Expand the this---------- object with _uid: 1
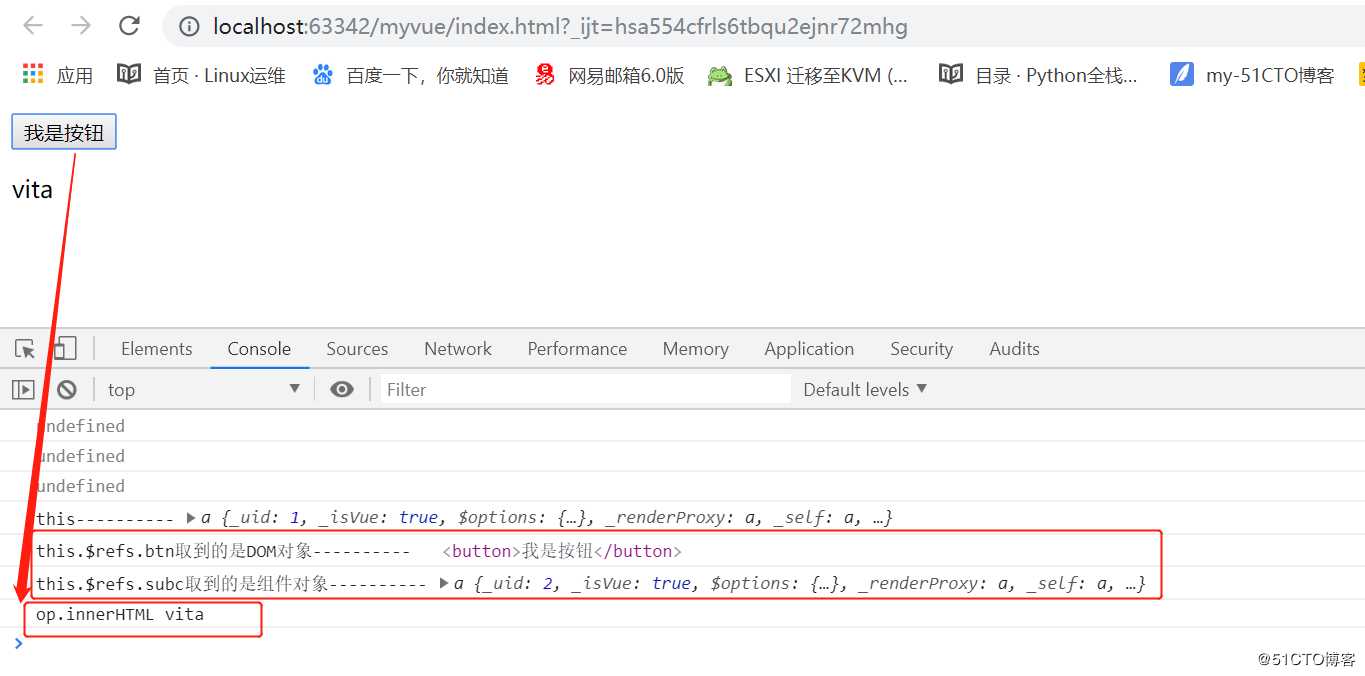 [191, 518]
